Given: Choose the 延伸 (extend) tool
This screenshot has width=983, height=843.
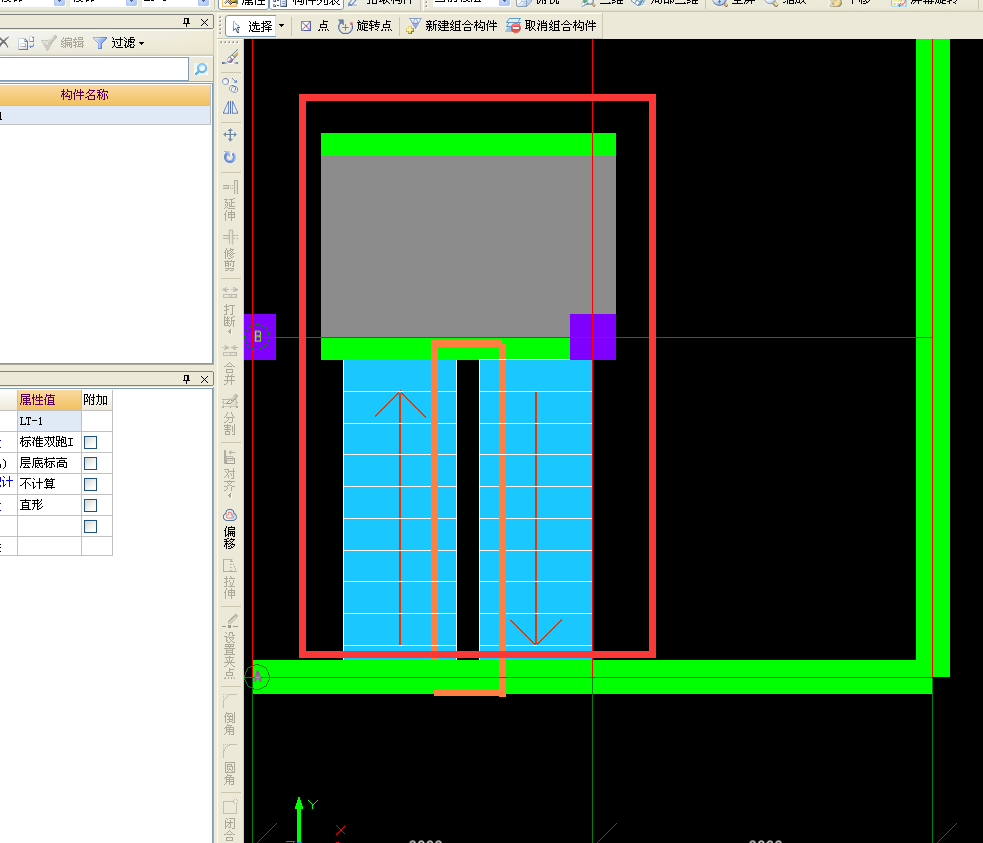Looking at the screenshot, I should tap(230, 201).
